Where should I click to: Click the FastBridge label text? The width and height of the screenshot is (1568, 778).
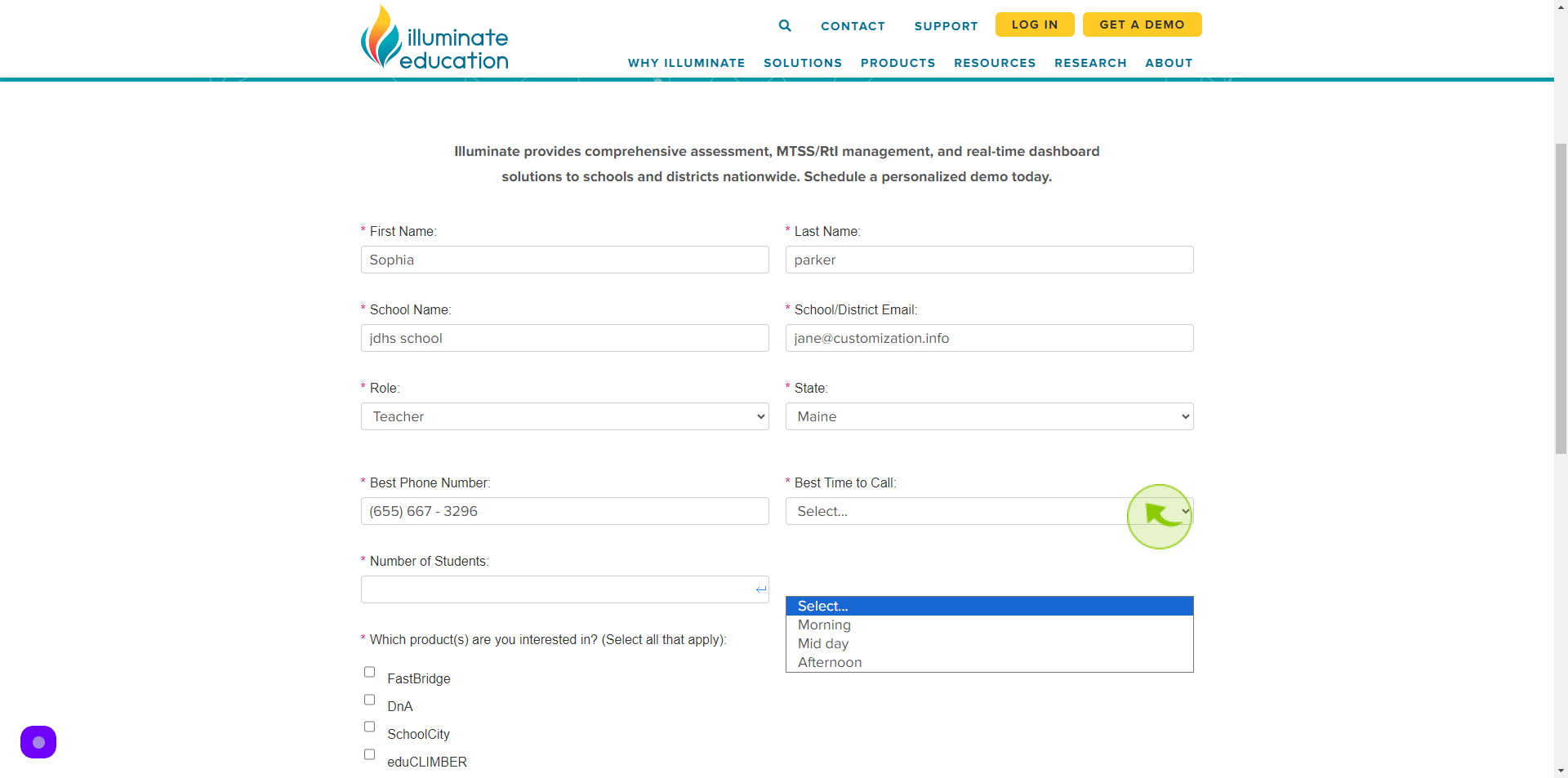click(419, 678)
